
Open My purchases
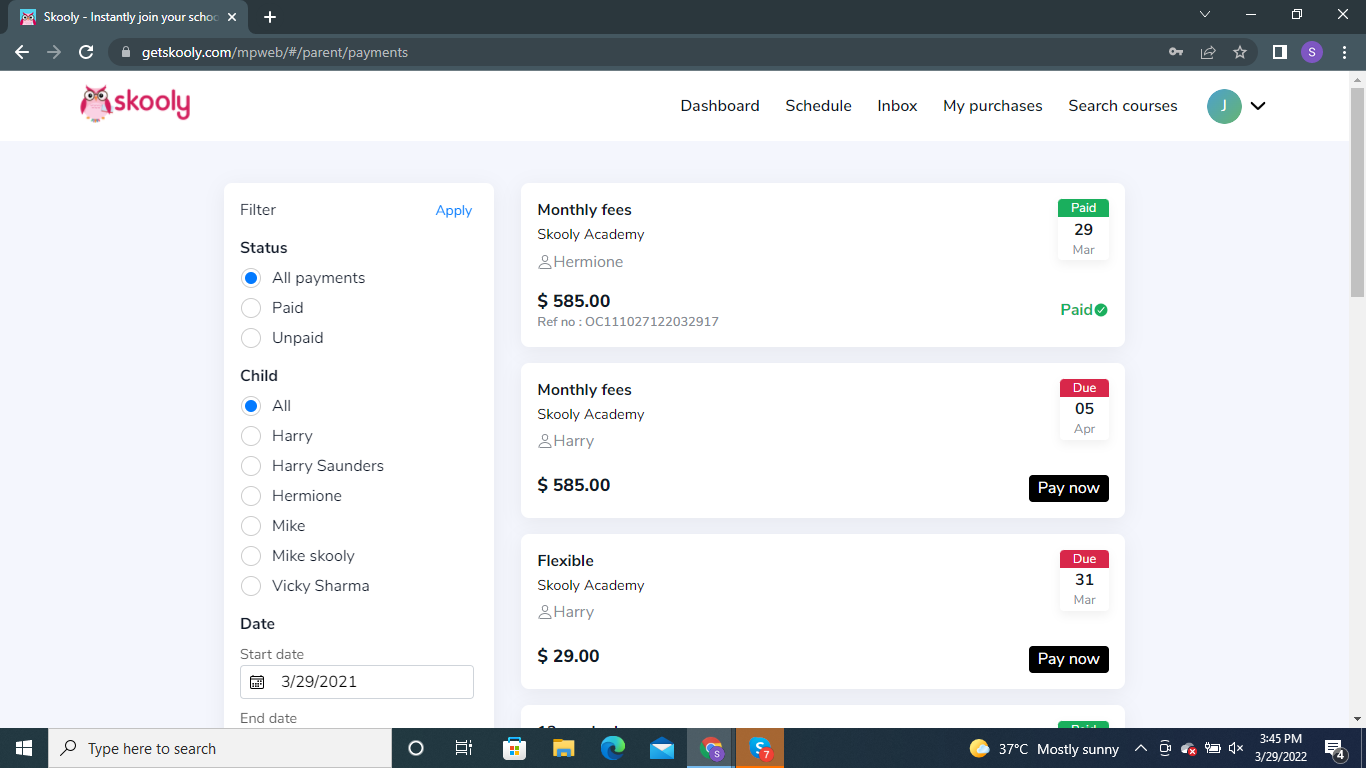point(993,106)
